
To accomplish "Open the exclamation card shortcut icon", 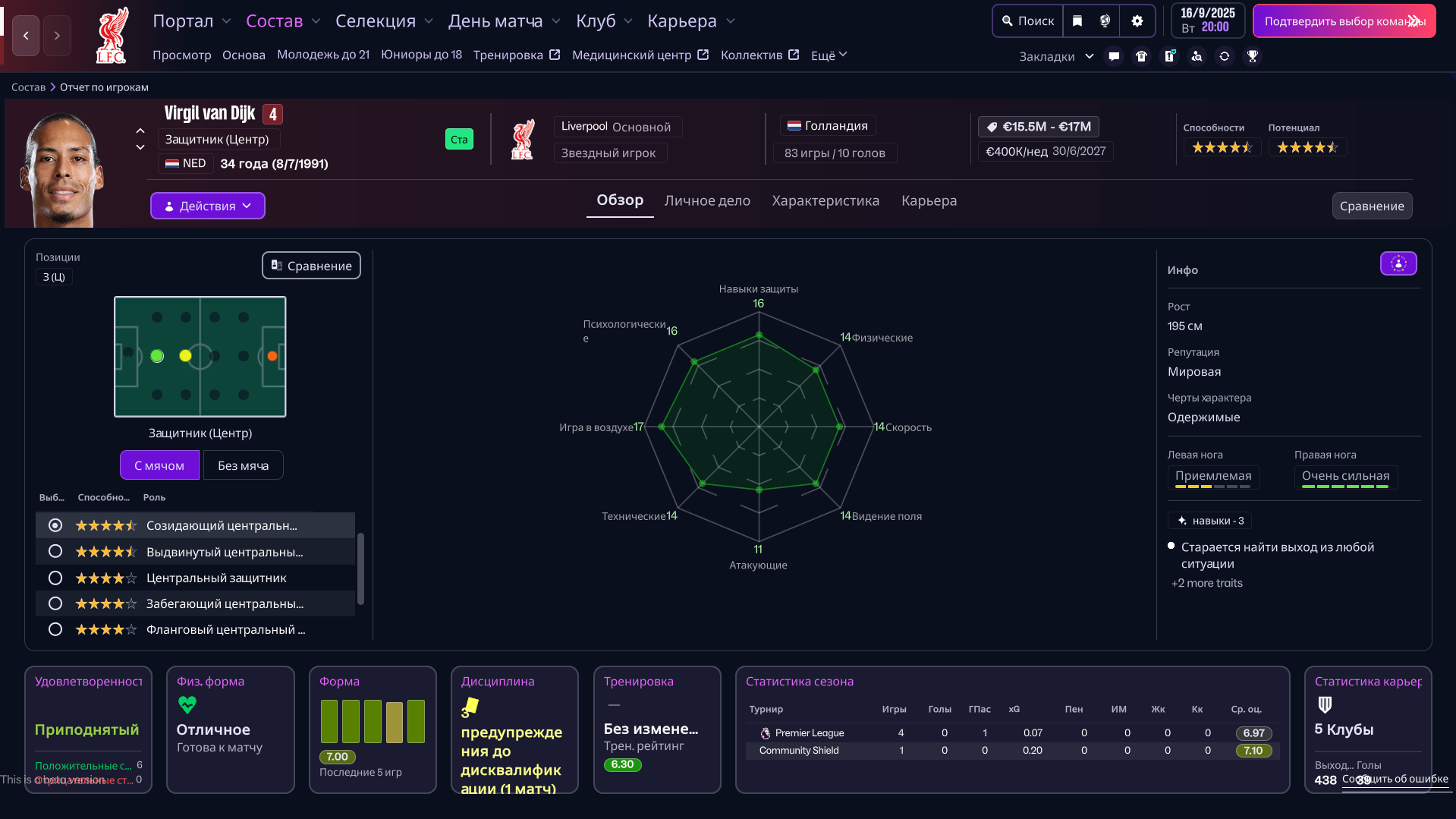I will click(1169, 56).
